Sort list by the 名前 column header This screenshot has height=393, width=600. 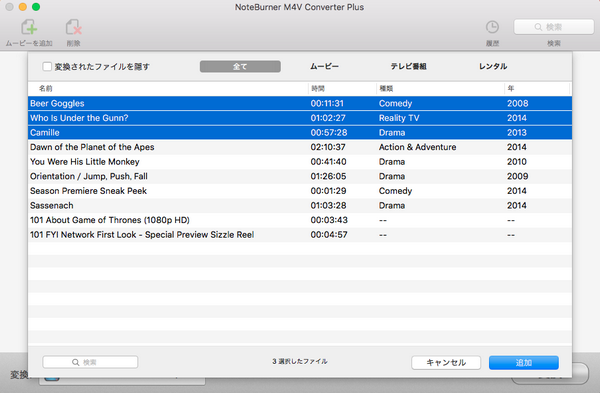(x=168, y=89)
